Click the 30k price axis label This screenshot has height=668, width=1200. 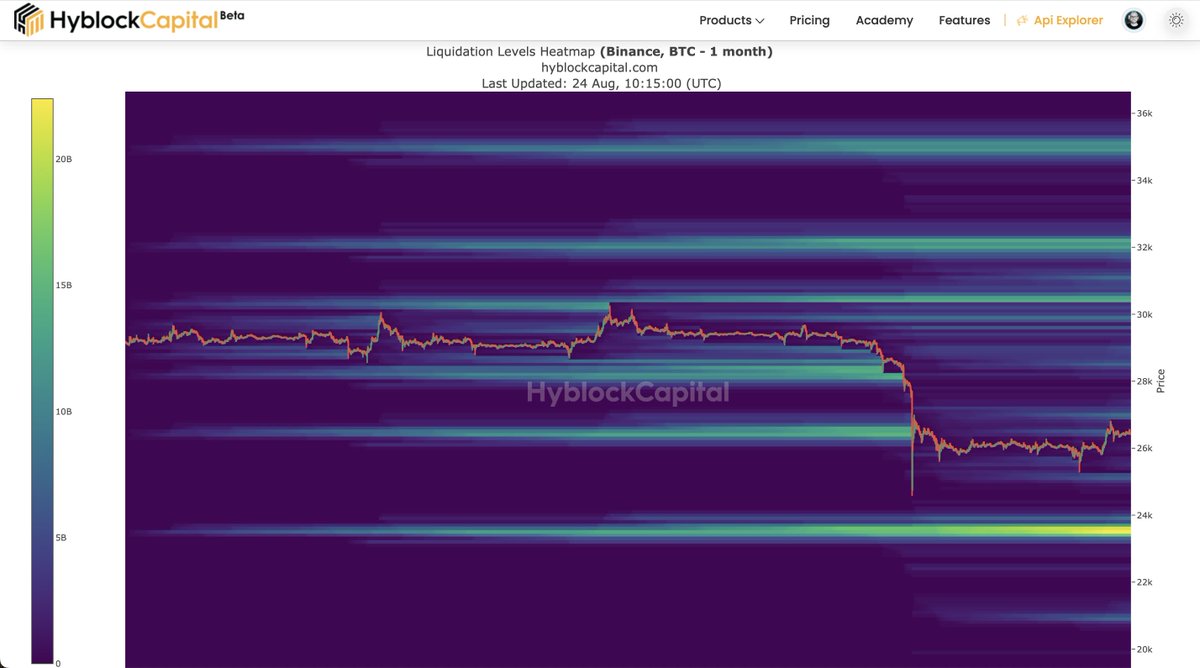(1144, 315)
